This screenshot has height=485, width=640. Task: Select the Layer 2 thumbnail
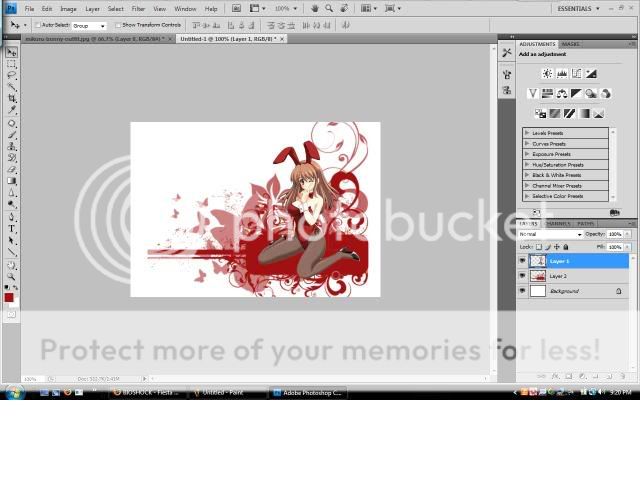pyautogui.click(x=538, y=276)
